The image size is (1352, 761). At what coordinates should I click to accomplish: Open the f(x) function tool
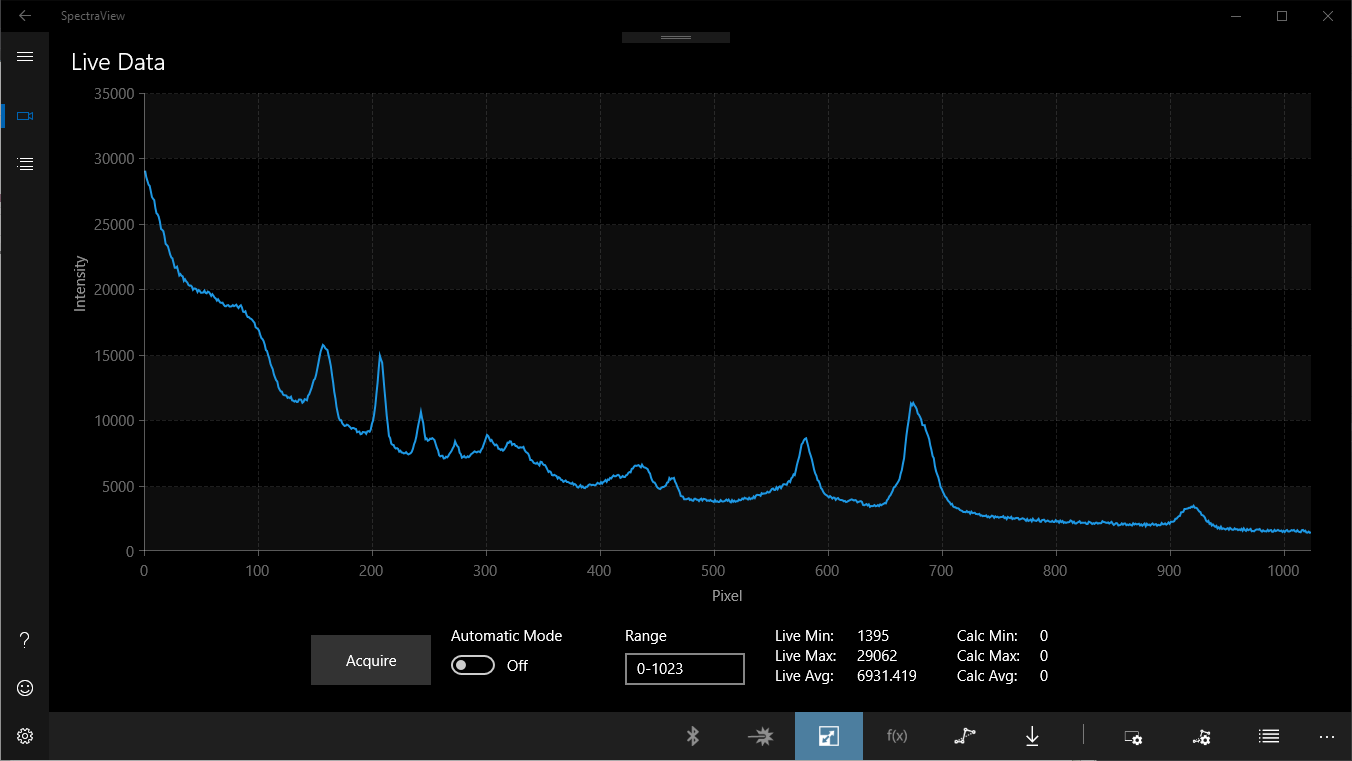coord(897,737)
